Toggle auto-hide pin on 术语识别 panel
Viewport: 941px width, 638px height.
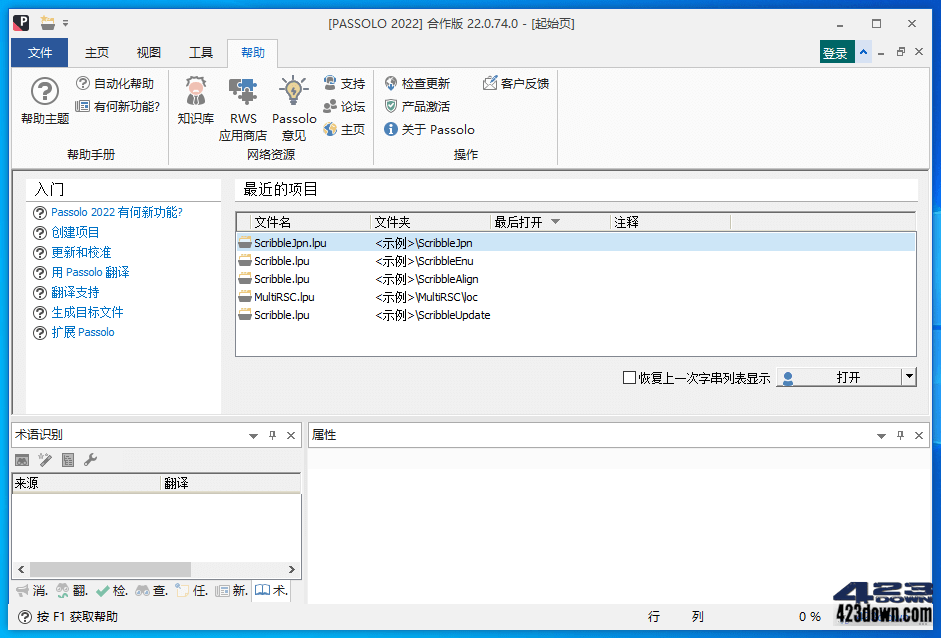coord(270,435)
